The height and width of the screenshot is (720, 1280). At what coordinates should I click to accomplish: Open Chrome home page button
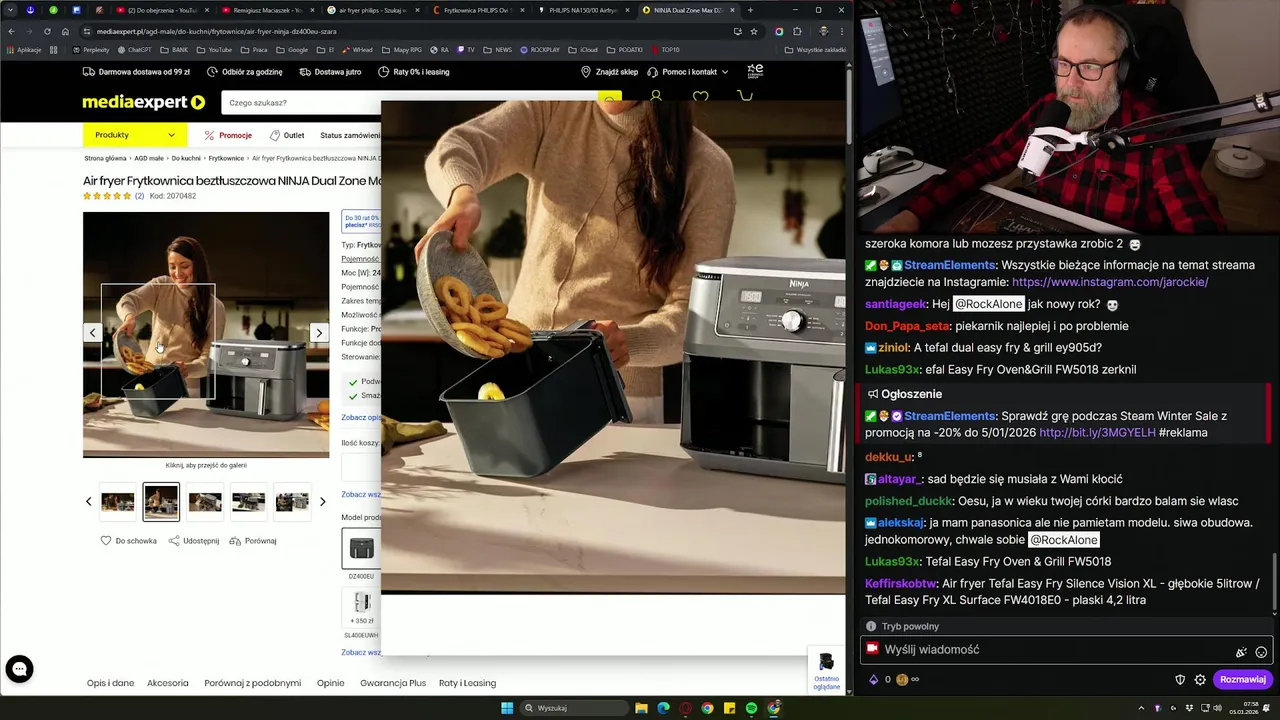(x=65, y=31)
